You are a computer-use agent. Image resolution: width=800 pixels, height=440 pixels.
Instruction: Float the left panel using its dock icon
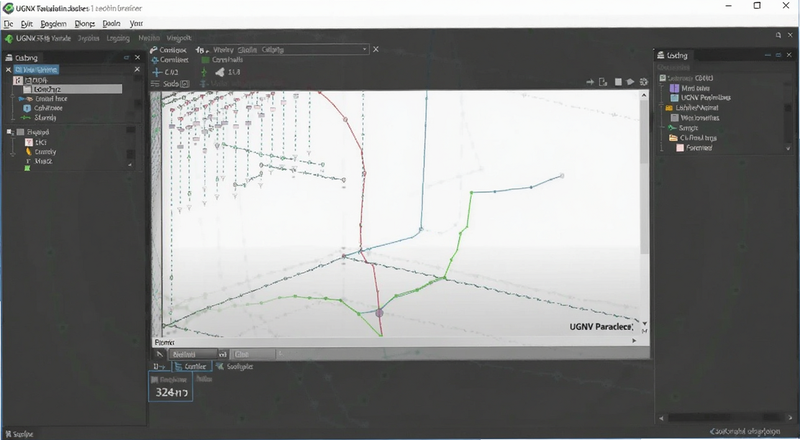click(126, 58)
